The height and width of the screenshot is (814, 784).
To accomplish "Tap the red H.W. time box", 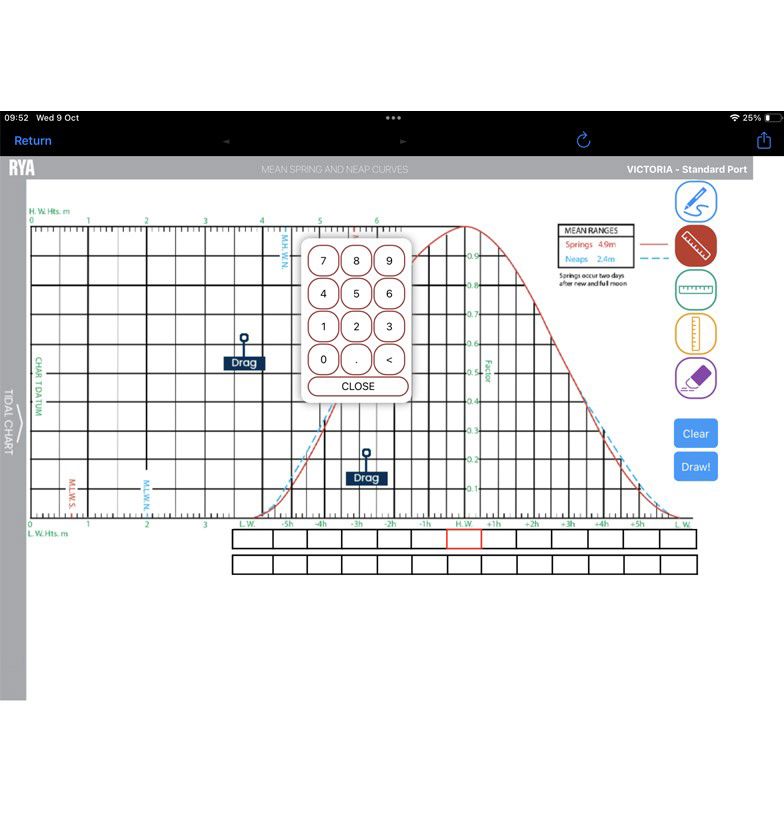I will pyautogui.click(x=464, y=539).
